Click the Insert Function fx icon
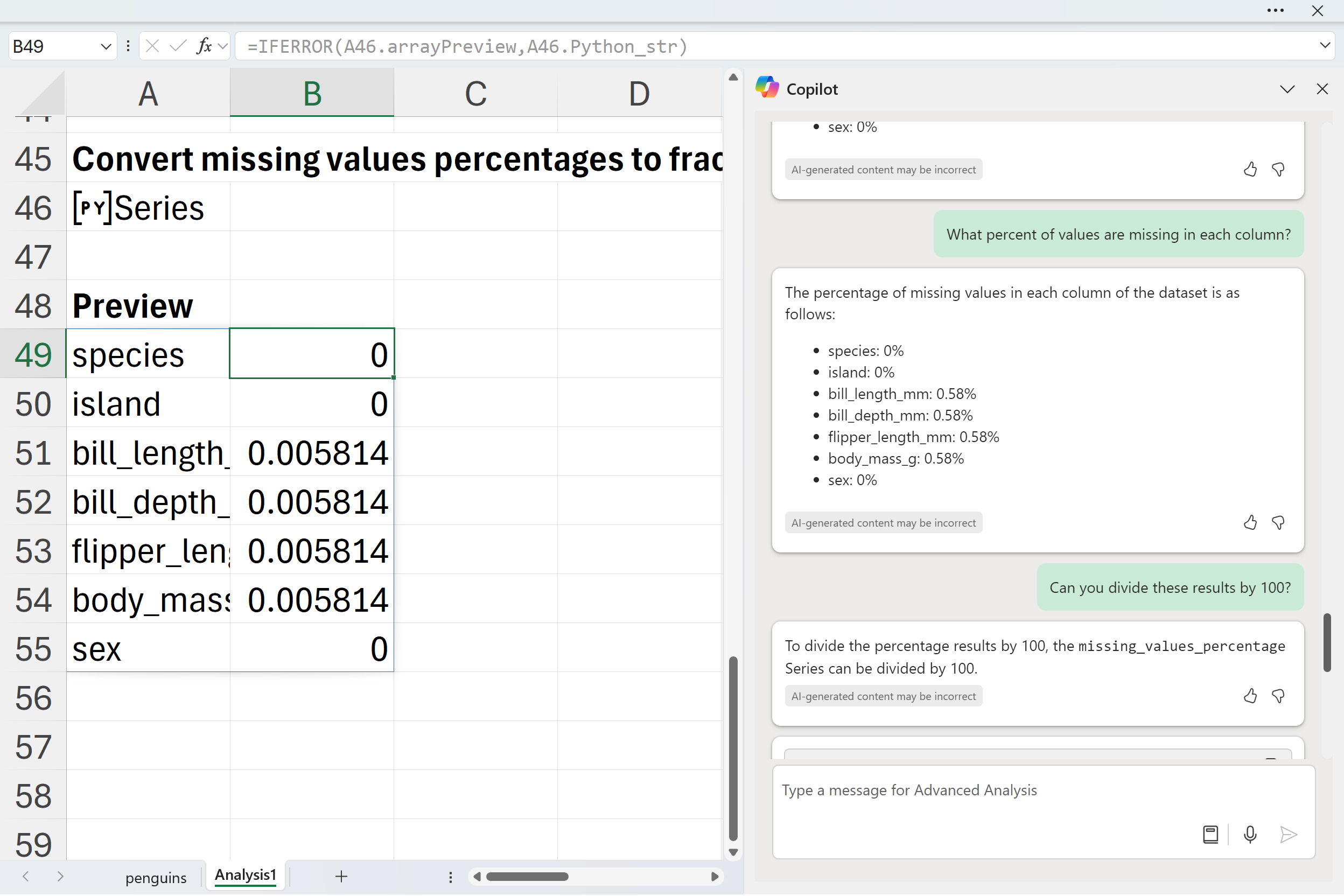The height and width of the screenshot is (896, 1344). tap(204, 46)
